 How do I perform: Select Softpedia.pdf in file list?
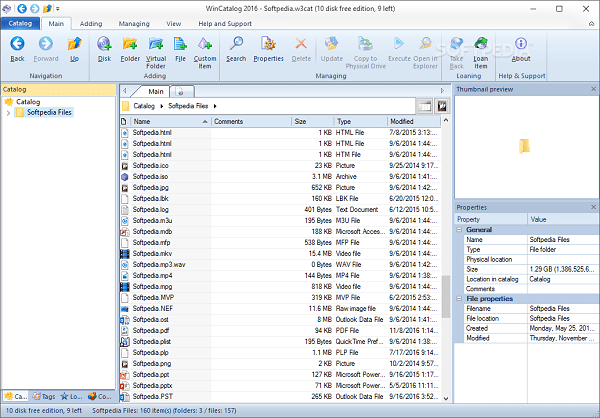tap(280, 330)
